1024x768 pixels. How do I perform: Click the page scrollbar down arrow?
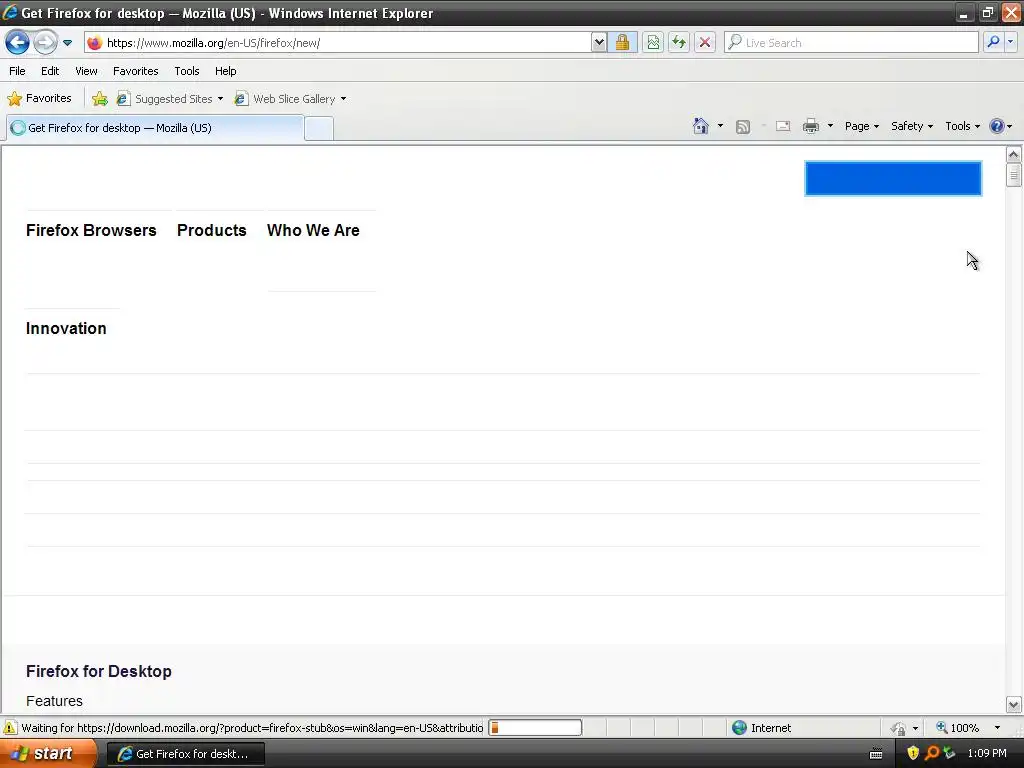pos(1014,705)
